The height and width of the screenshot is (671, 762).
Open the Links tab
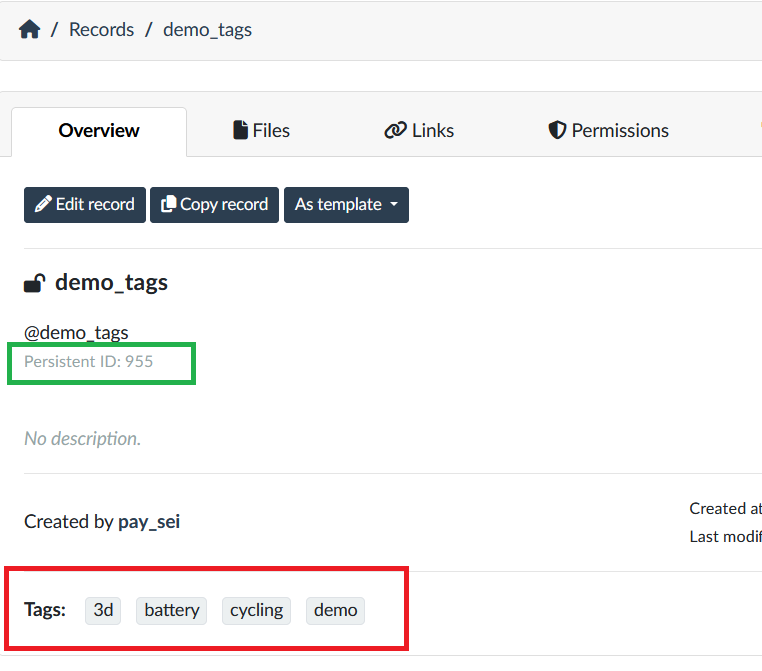point(419,131)
